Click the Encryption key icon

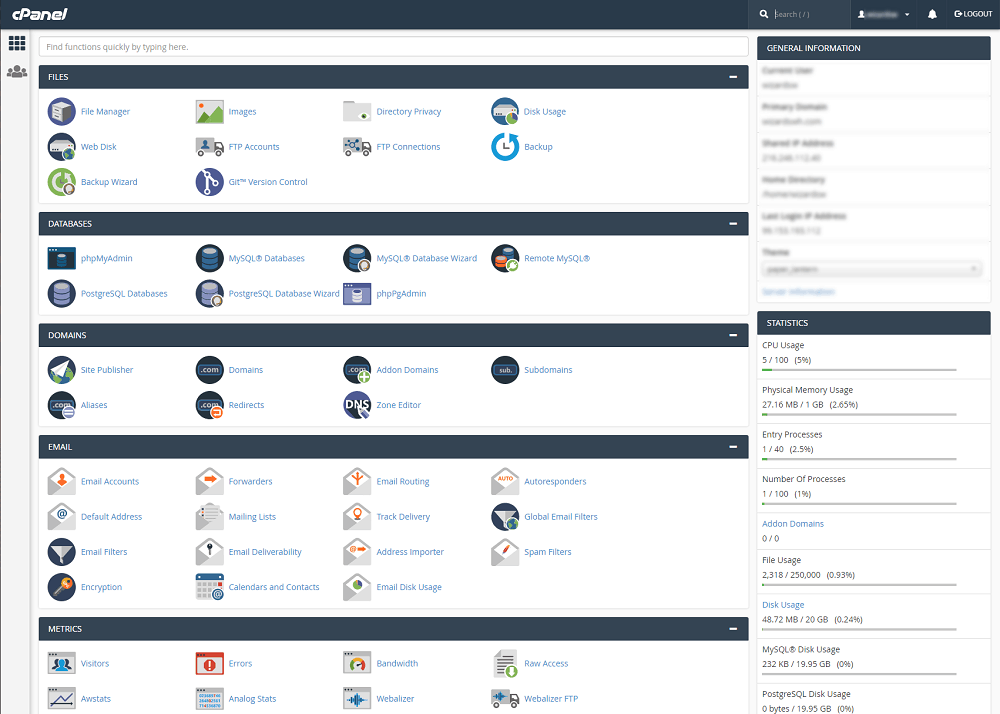(62, 587)
